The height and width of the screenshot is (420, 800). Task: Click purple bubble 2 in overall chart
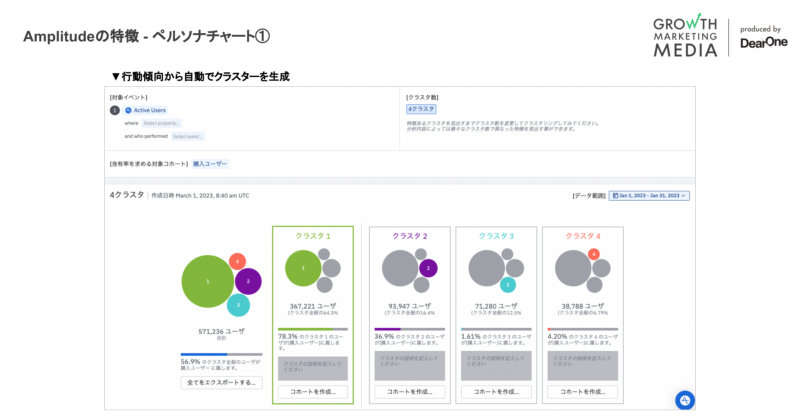pos(248,281)
